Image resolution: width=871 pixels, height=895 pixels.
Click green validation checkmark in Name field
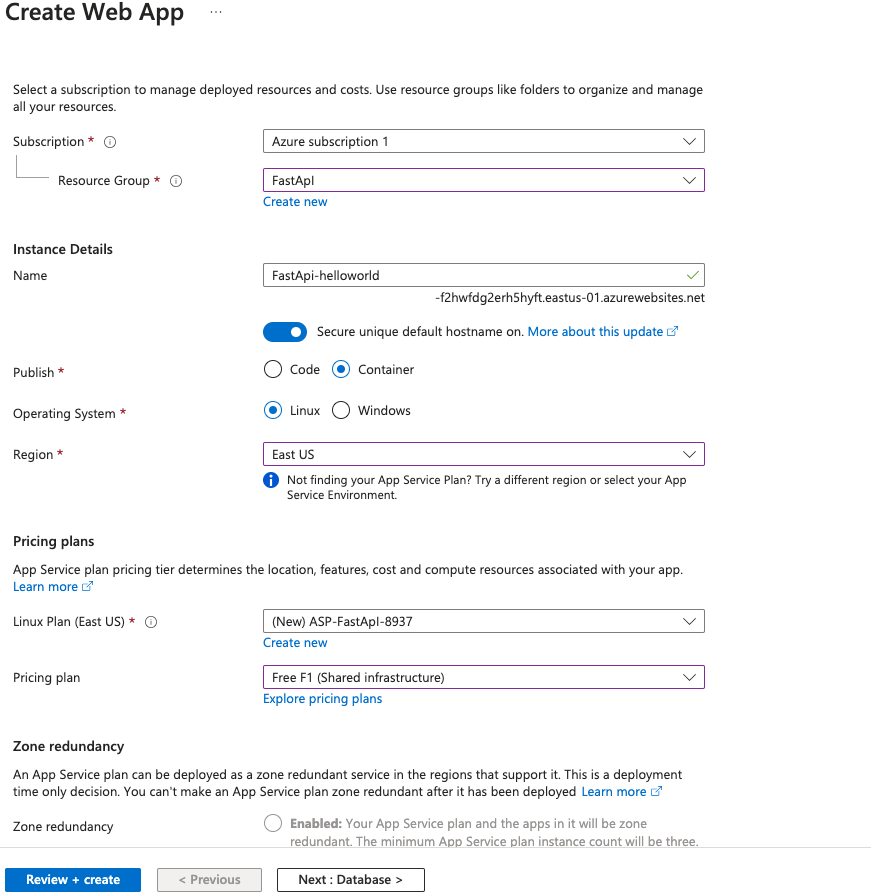coord(692,276)
